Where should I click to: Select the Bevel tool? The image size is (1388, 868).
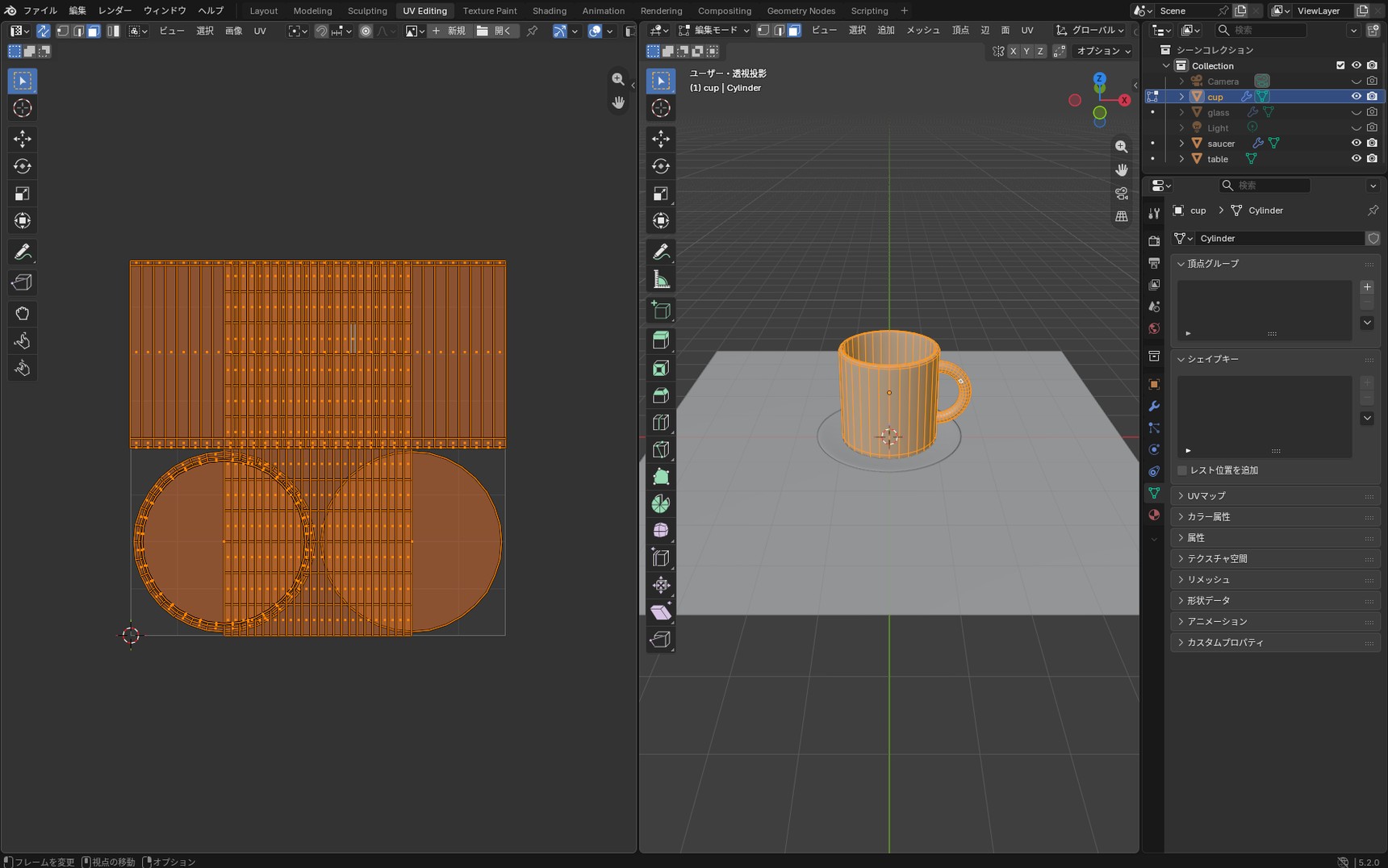pyautogui.click(x=661, y=395)
